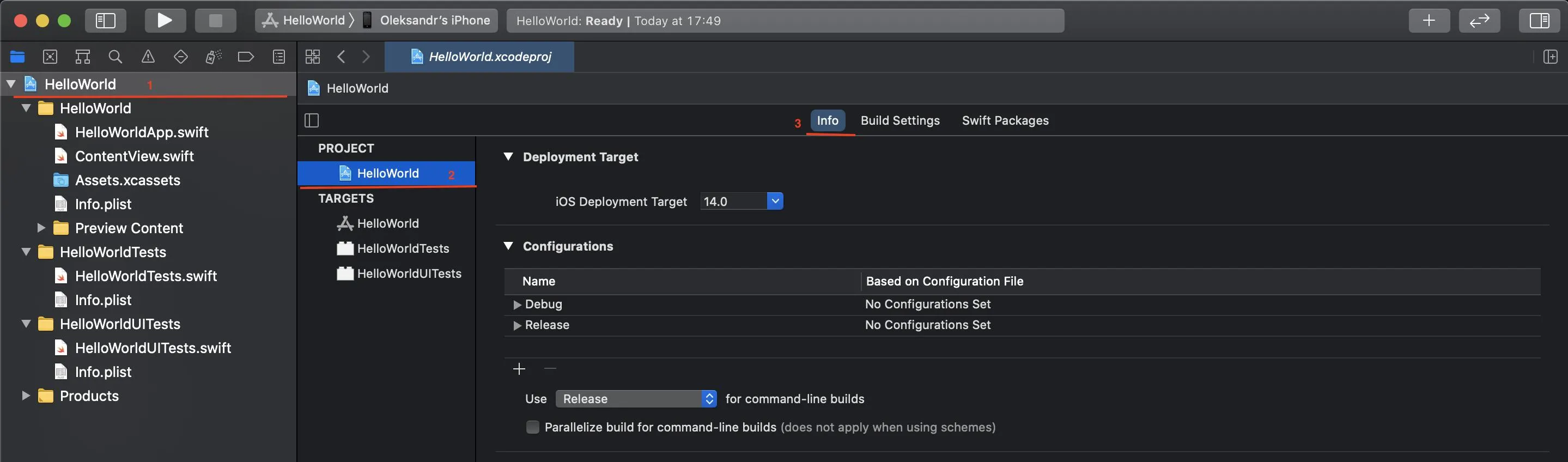Viewport: 1568px width, 462px height.
Task: Open the Source Control navigator
Action: (50, 57)
